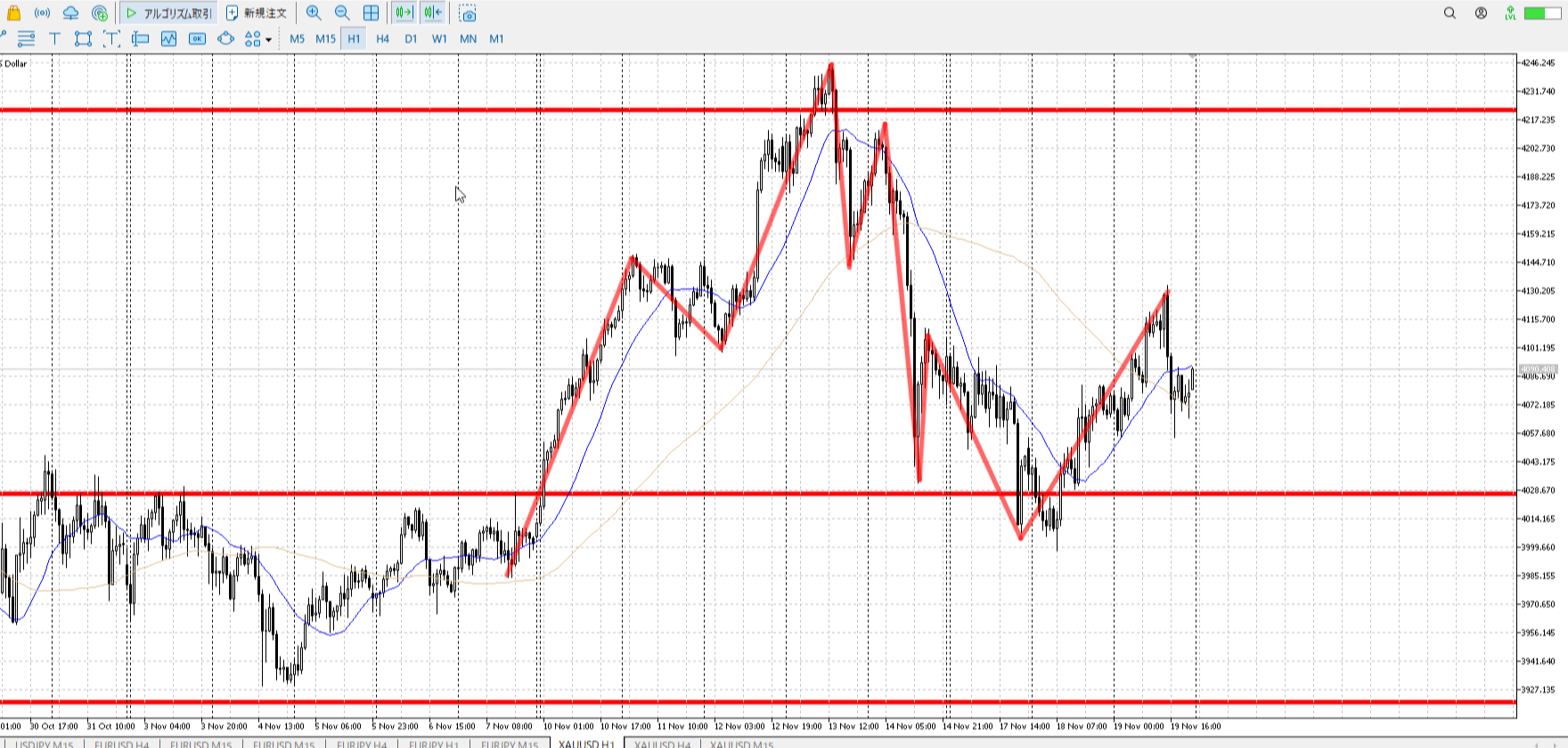This screenshot has height=748, width=1568.
Task: Click the new order (新規注文) button
Action: tap(257, 13)
